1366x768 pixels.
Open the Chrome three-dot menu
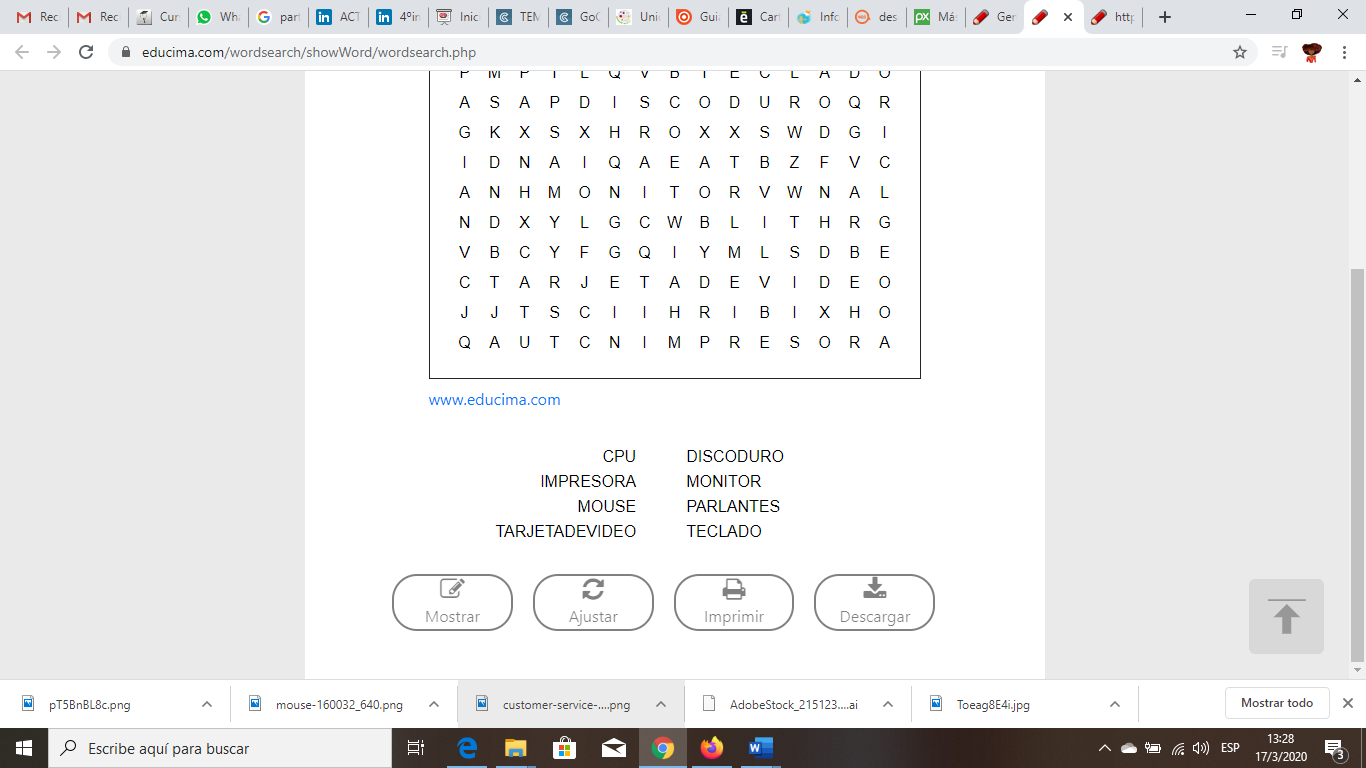tap(1345, 52)
